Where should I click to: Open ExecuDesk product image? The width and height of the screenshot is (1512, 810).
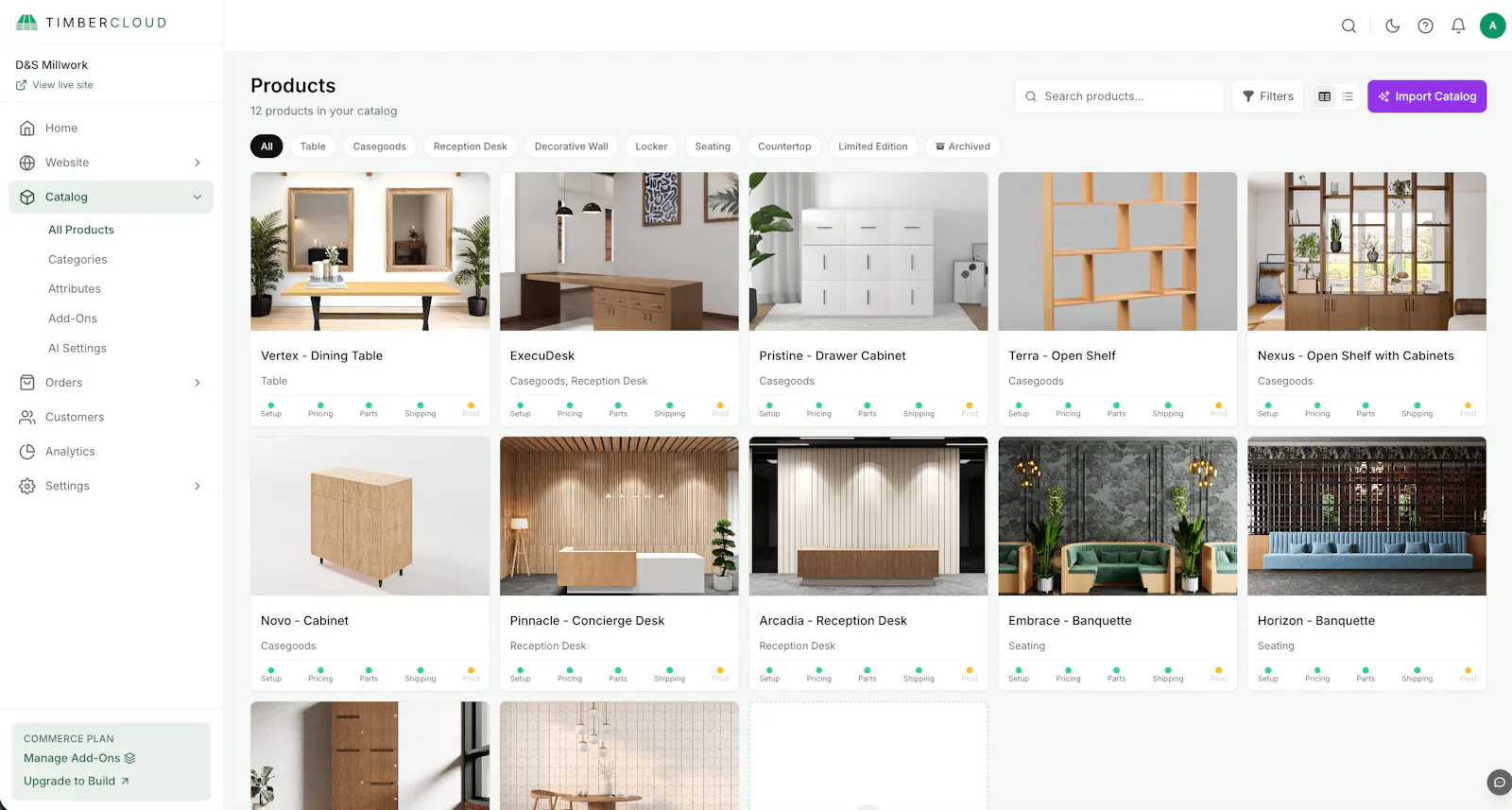click(x=619, y=251)
